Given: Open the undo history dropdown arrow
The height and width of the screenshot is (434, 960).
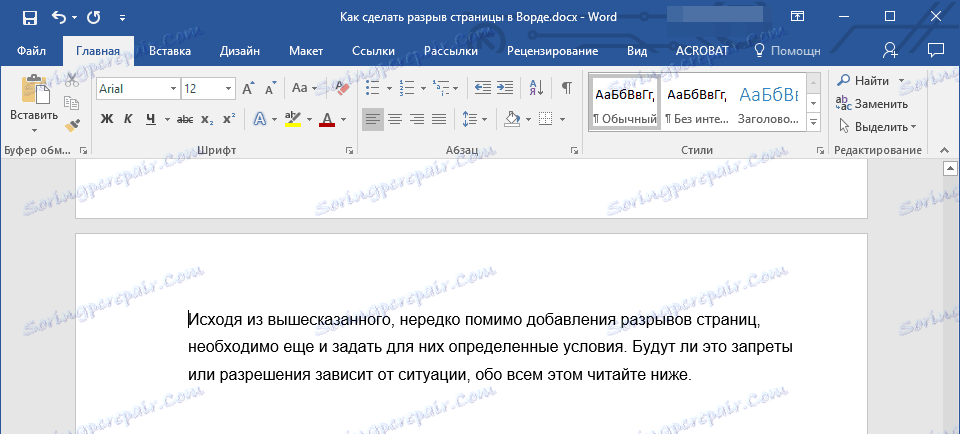Looking at the screenshot, I should click(75, 18).
